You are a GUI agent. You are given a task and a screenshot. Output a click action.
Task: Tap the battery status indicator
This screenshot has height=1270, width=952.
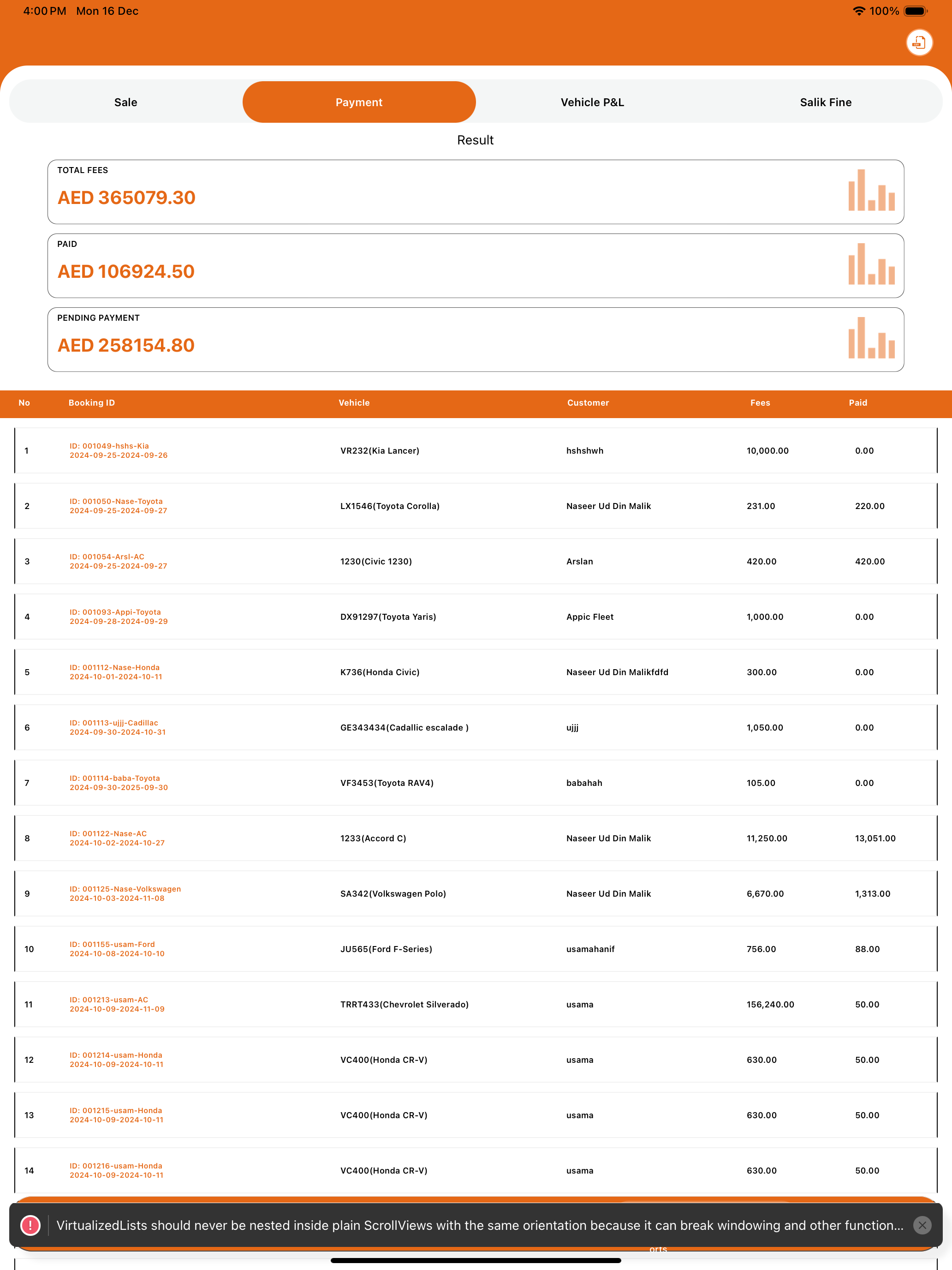click(x=916, y=11)
